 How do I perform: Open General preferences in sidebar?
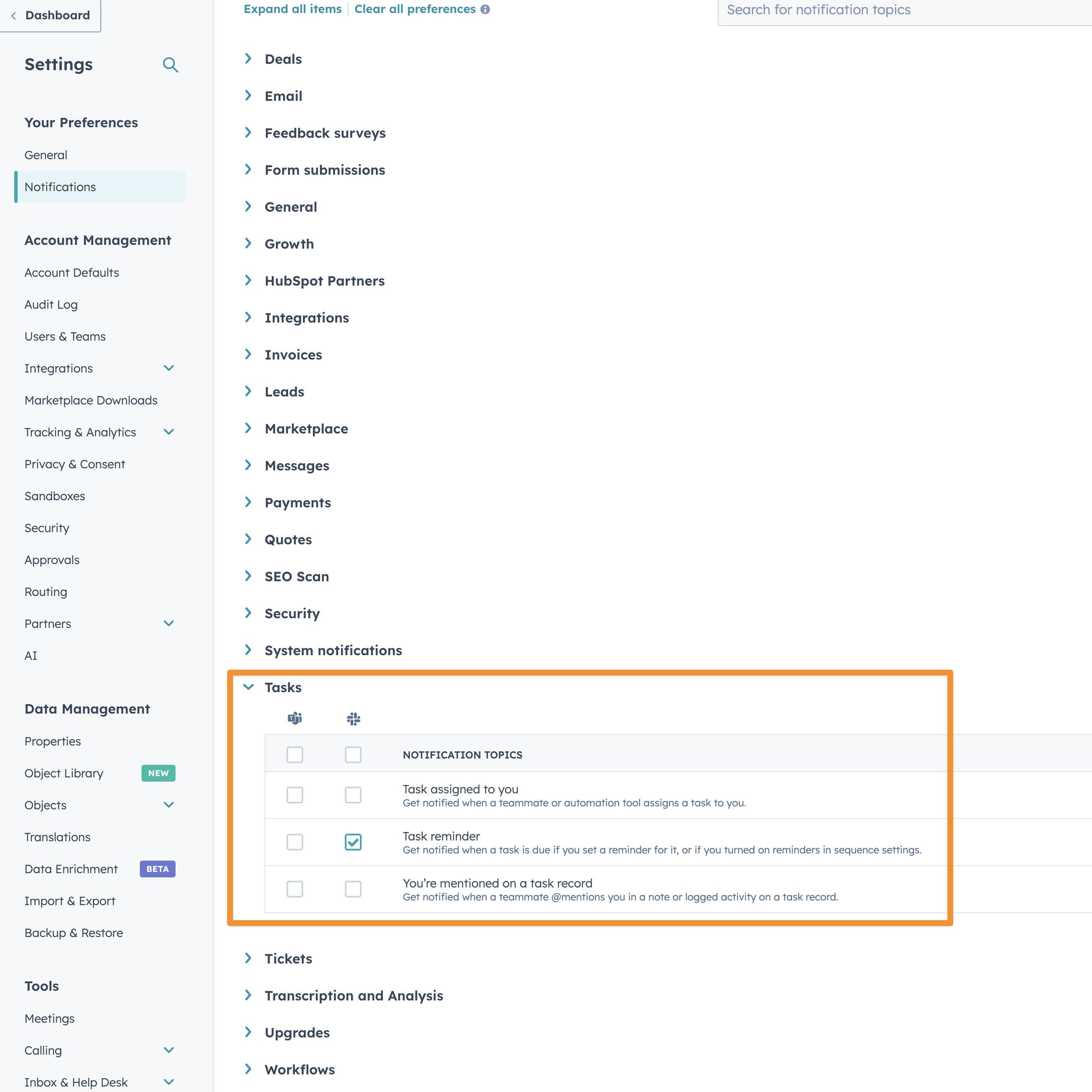click(x=46, y=155)
